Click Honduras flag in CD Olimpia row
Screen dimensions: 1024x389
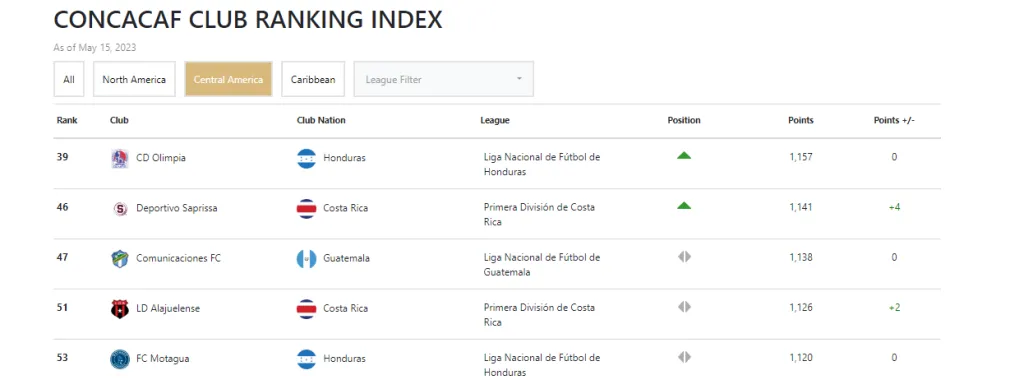click(306, 159)
